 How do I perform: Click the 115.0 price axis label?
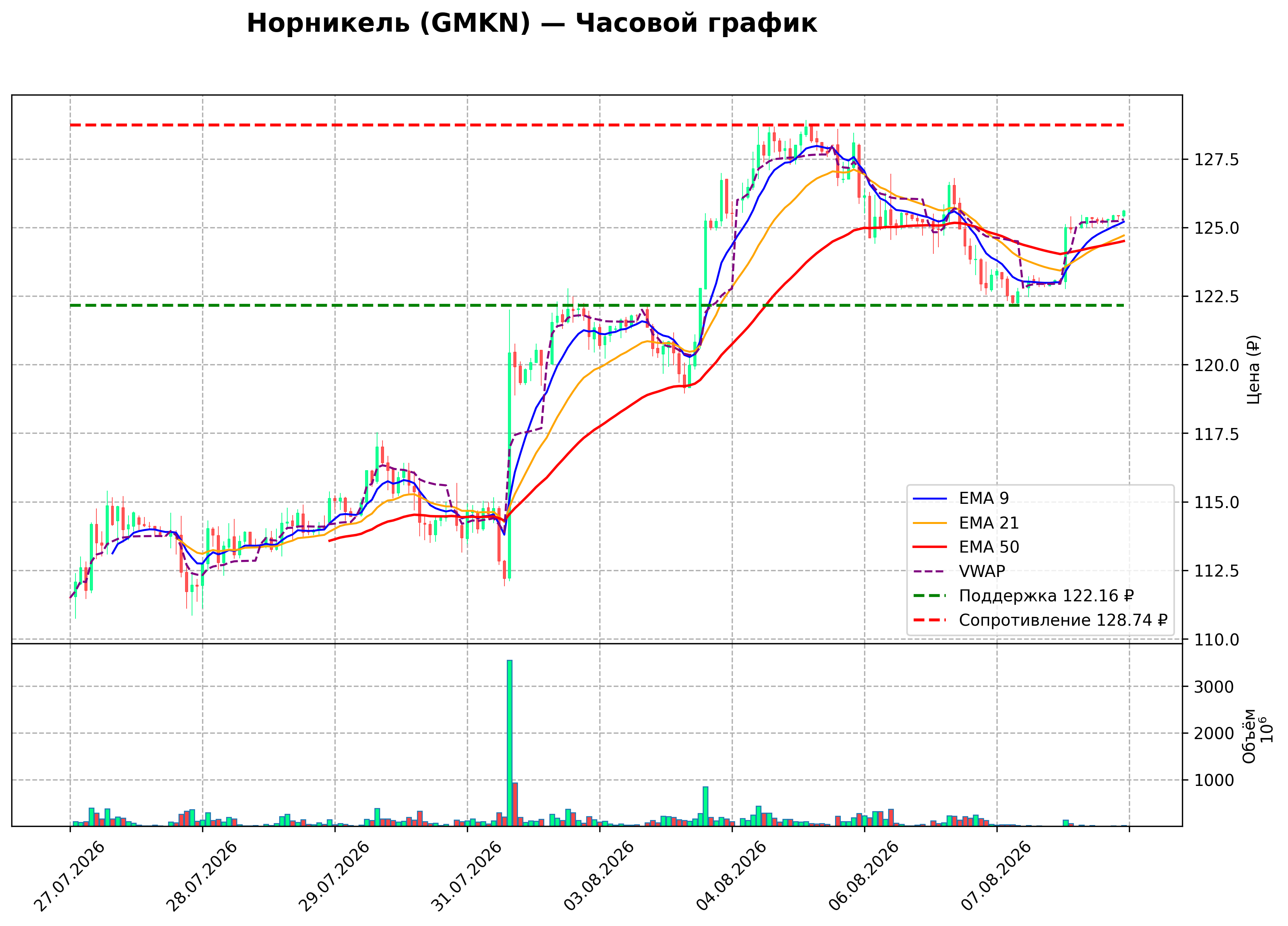point(1216,503)
